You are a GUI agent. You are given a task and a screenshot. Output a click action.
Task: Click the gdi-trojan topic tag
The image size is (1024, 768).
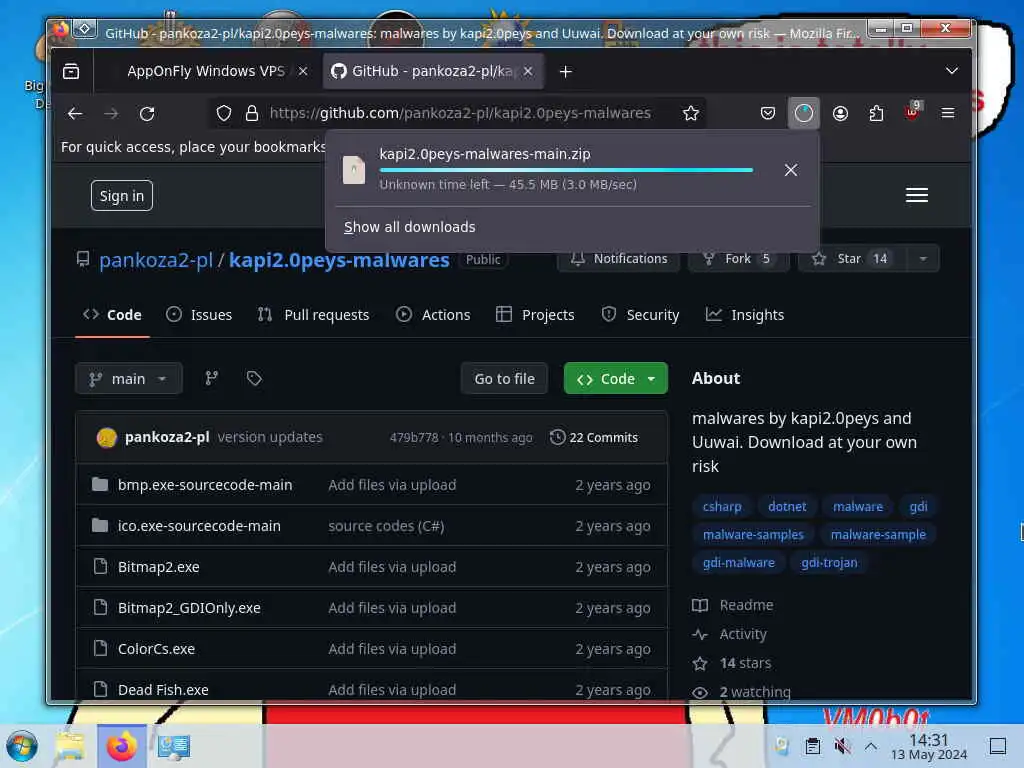click(x=829, y=562)
